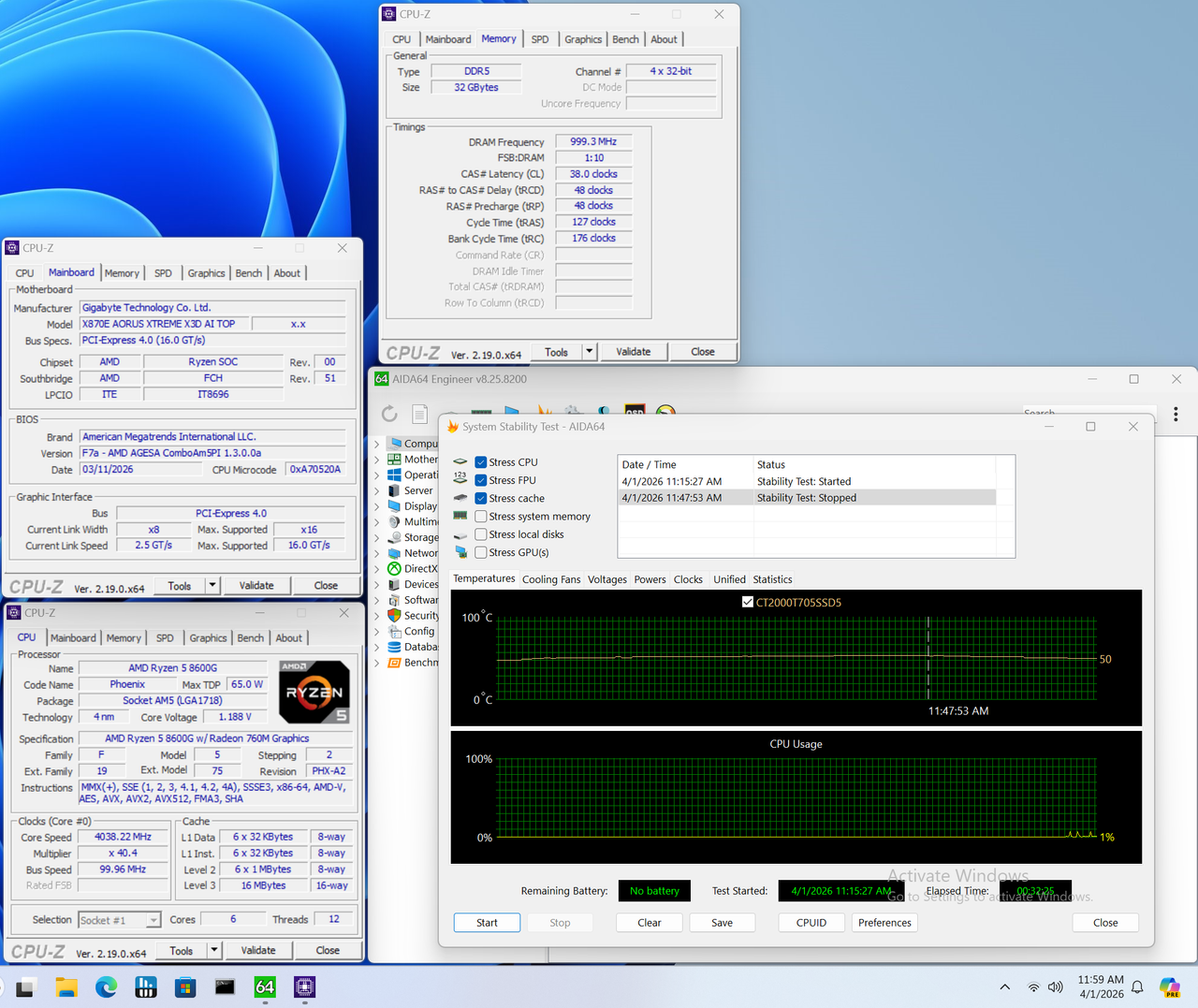Select the Benchmark tree icon
This screenshot has height=1008, width=1198.
[x=394, y=663]
